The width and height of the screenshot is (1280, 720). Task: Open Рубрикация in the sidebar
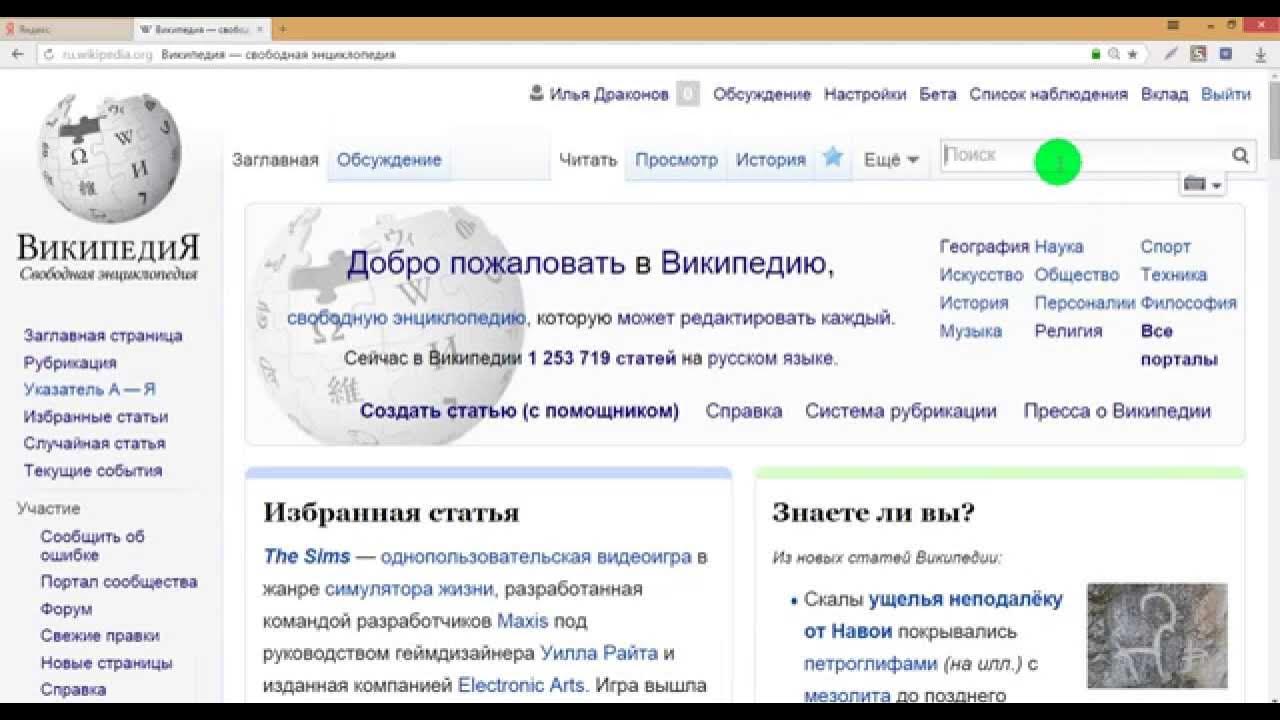[70, 362]
